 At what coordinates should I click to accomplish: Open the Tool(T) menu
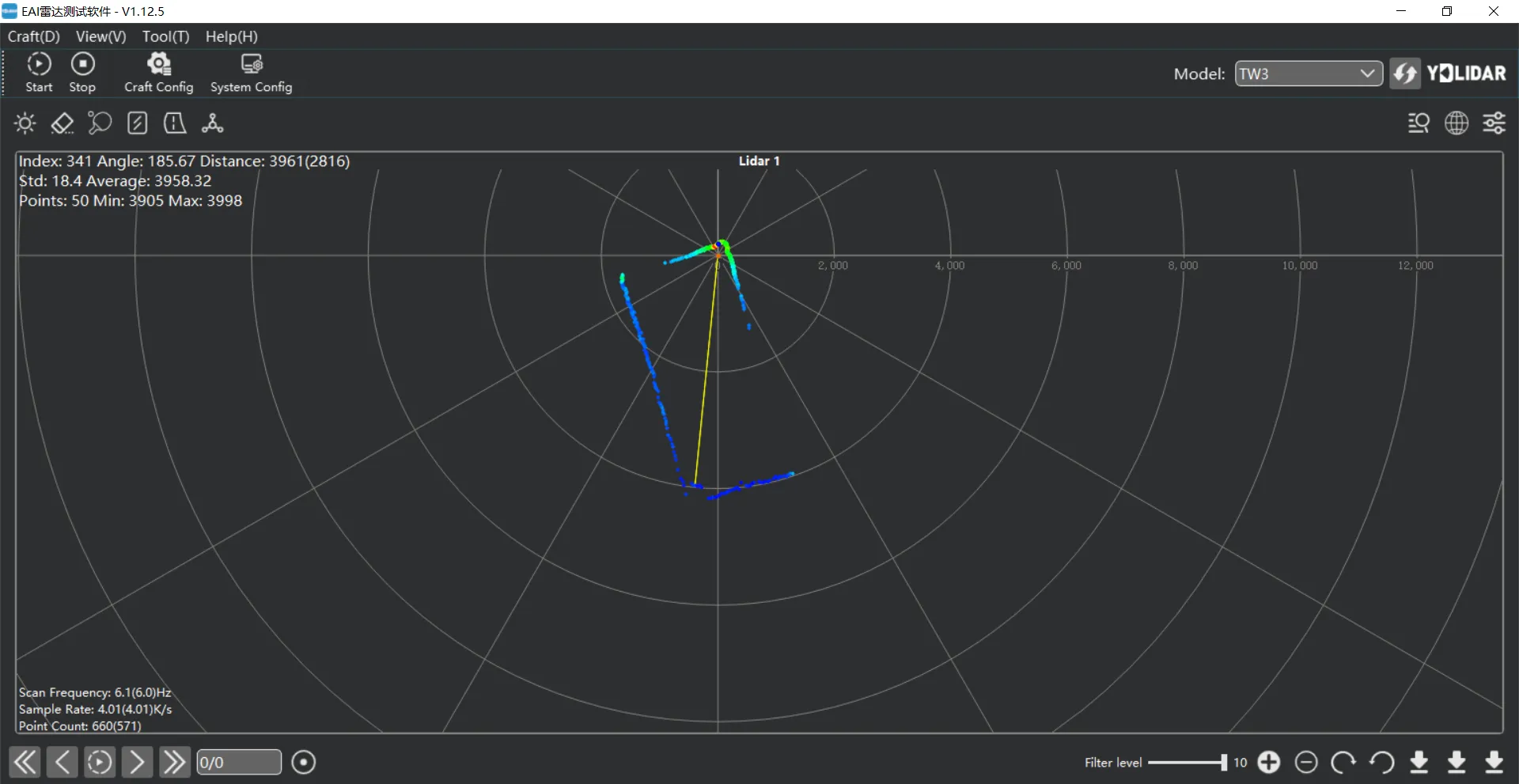165,36
